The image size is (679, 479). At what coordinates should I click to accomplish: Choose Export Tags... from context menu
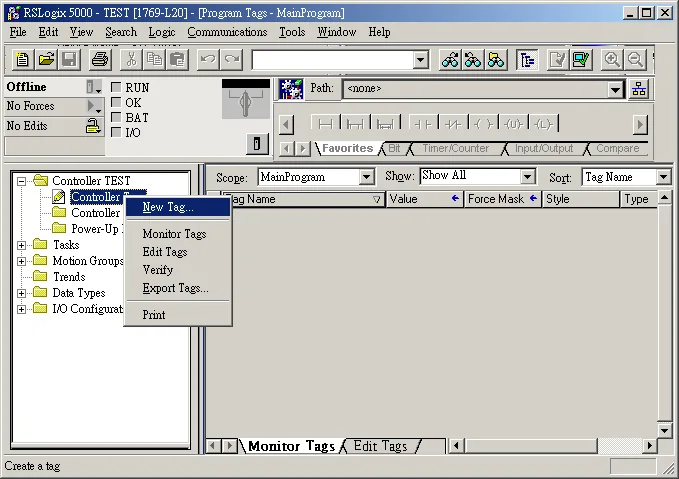click(178, 288)
